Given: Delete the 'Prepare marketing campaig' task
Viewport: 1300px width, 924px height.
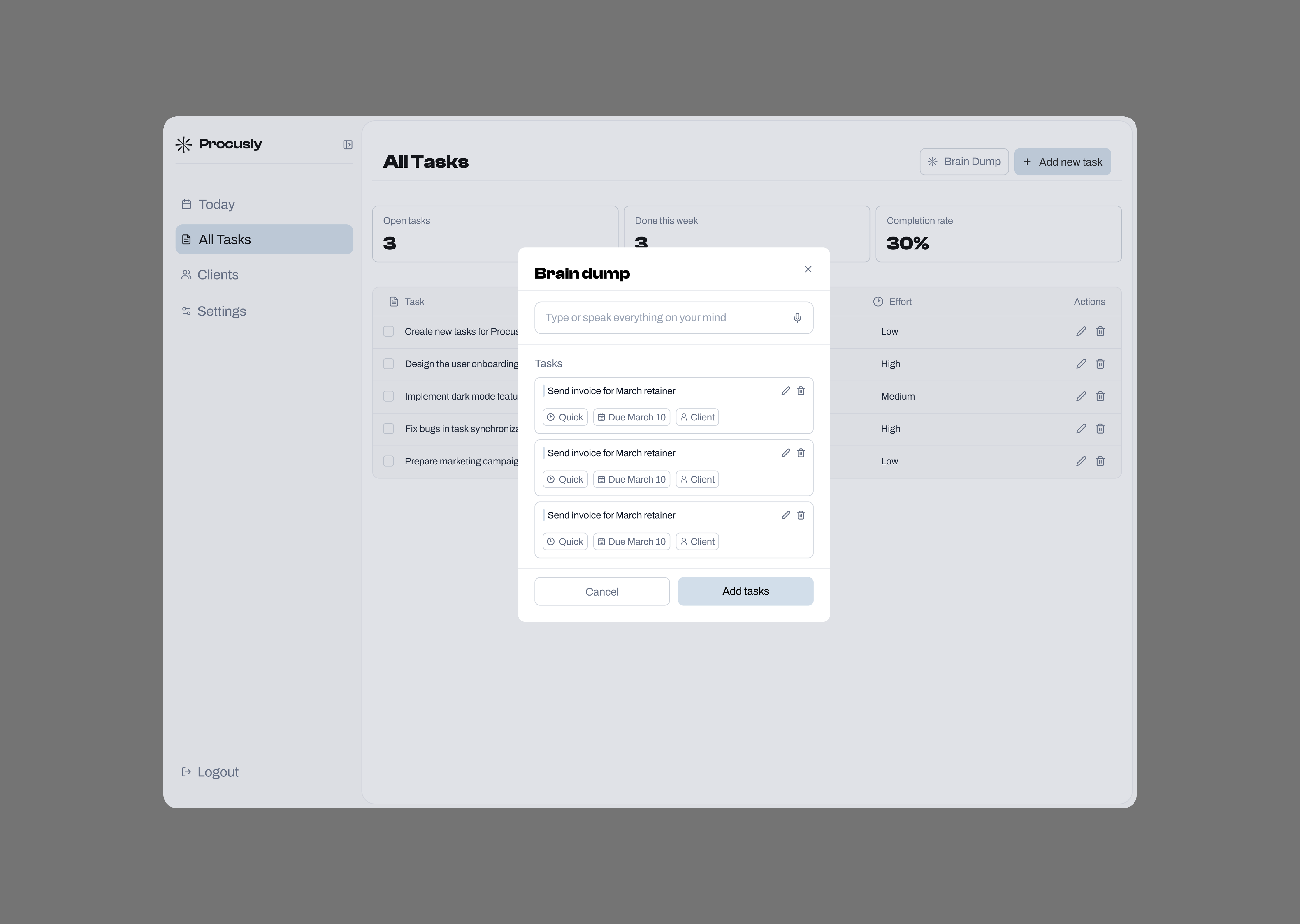Looking at the screenshot, I should tap(1100, 461).
